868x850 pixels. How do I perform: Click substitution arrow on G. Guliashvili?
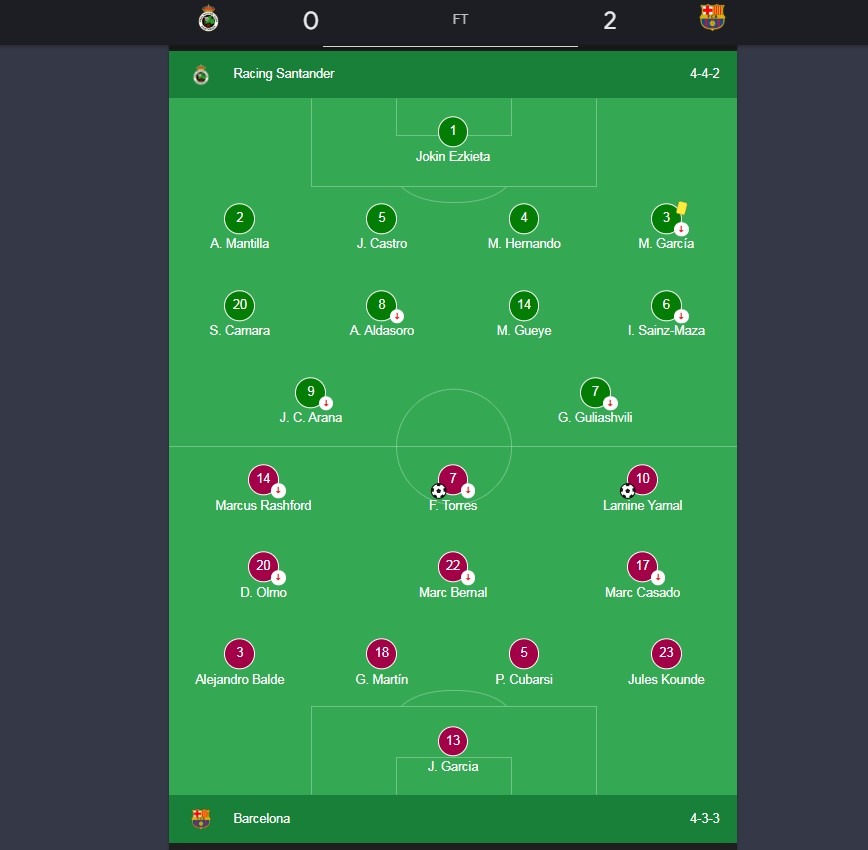point(610,403)
